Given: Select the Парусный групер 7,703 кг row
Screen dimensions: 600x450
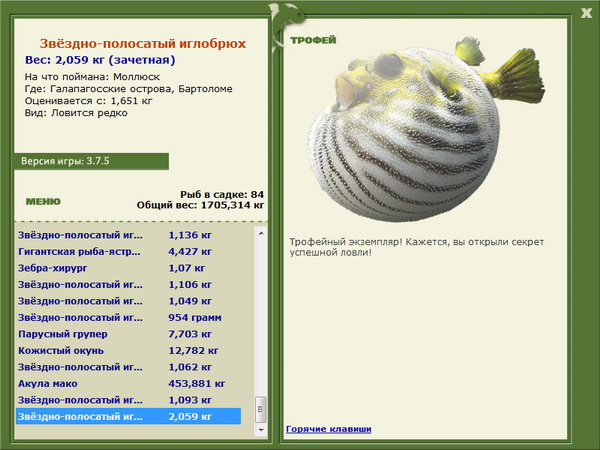Looking at the screenshot, I should point(128,334).
